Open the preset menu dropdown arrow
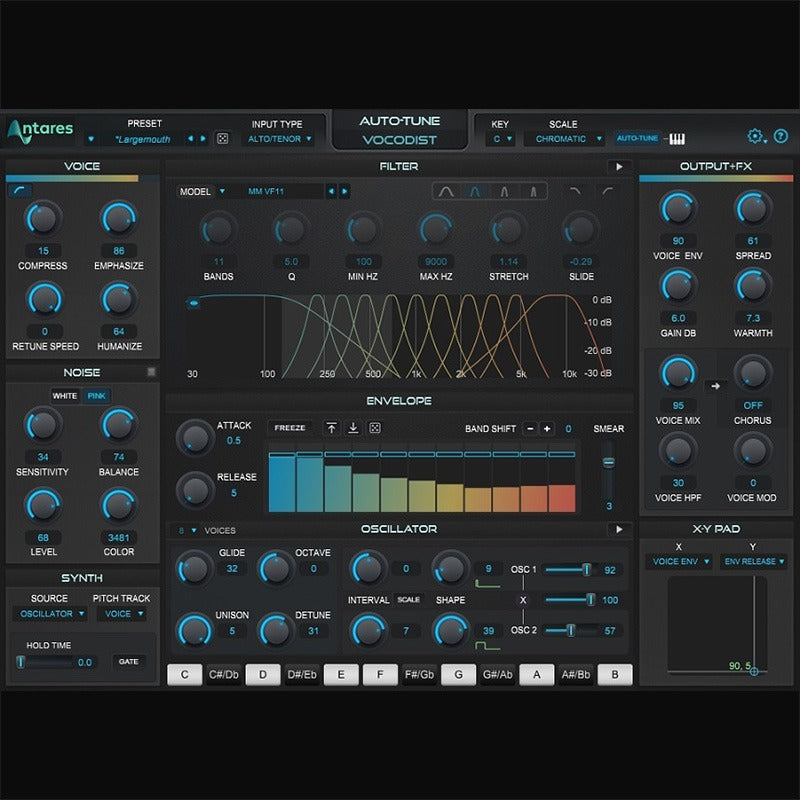The height and width of the screenshot is (800, 800). click(x=91, y=139)
